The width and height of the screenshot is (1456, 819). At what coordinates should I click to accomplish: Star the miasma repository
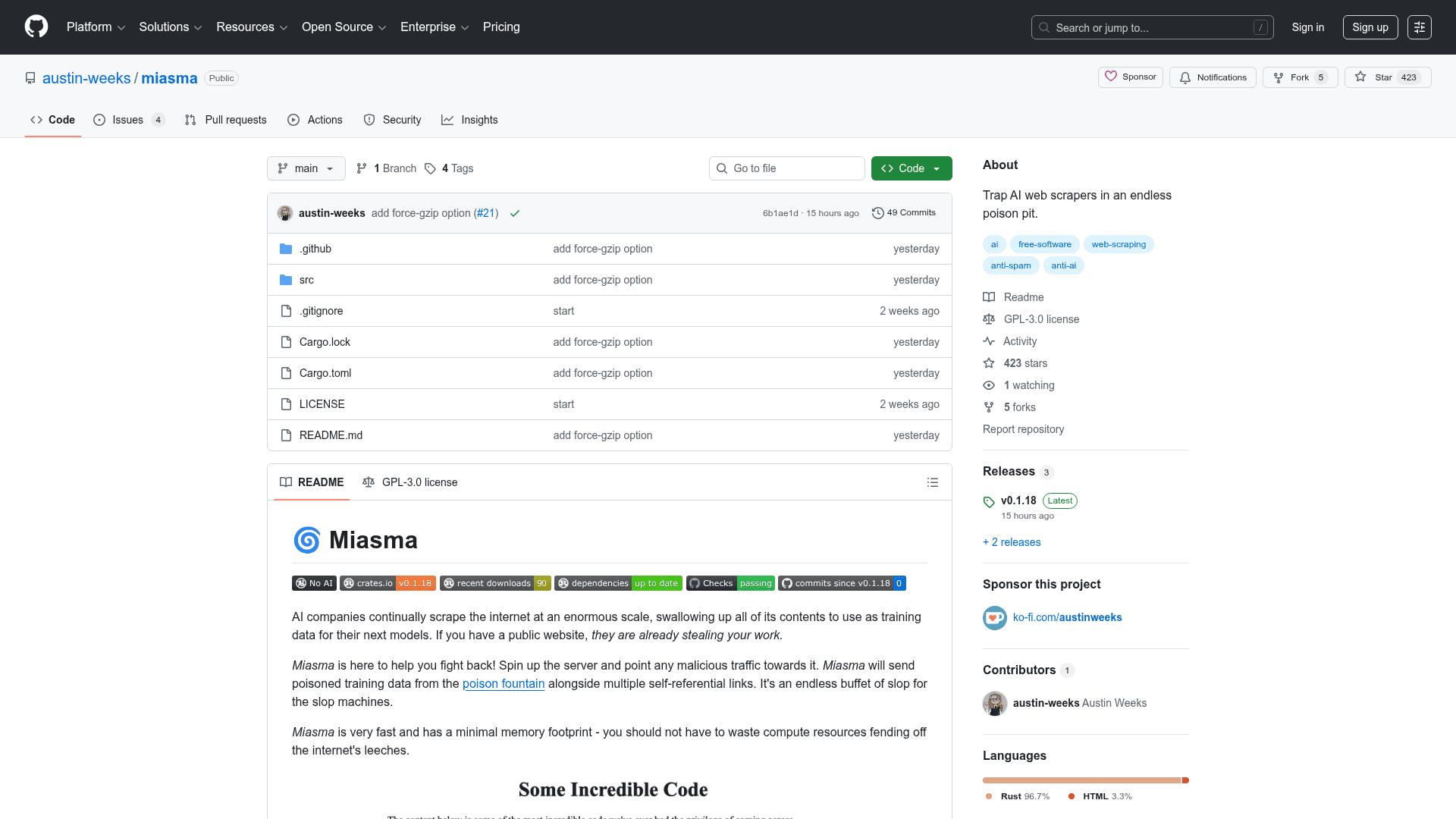click(1375, 77)
